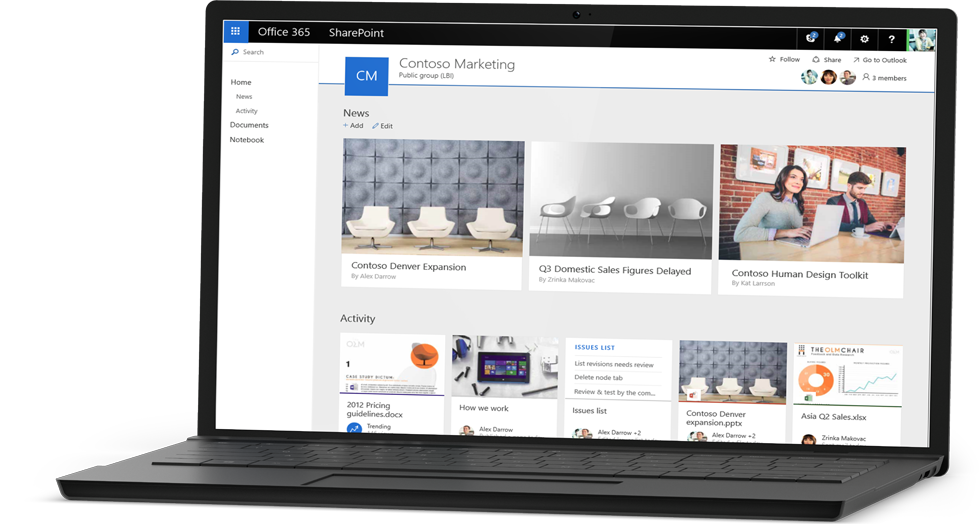Viewport: 979px width, 524px height.
Task: Click the first member avatar
Action: pos(809,77)
